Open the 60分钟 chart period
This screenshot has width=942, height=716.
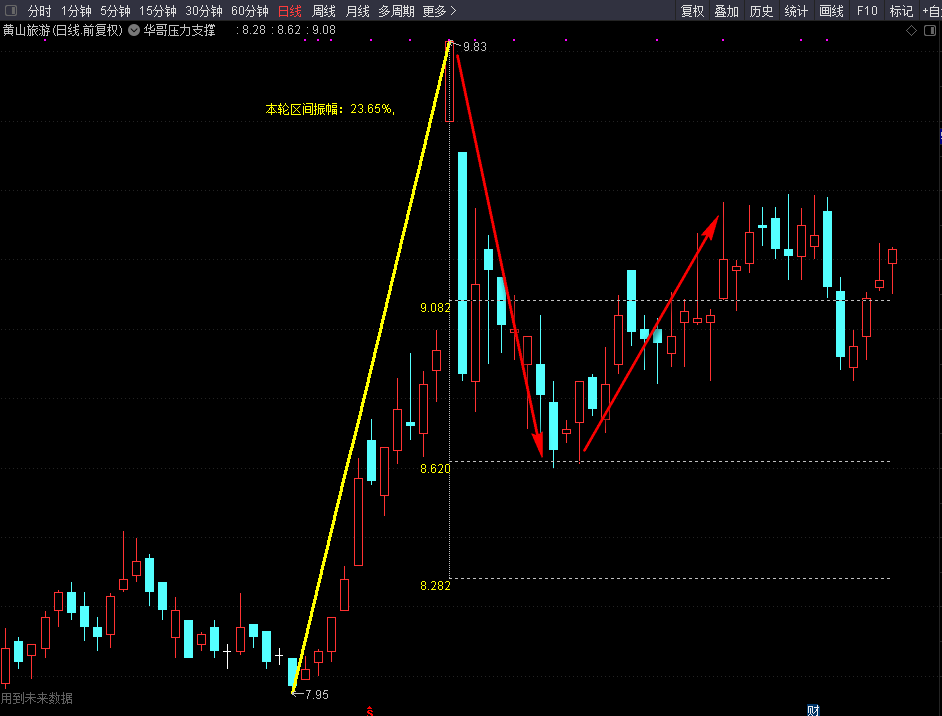click(250, 11)
